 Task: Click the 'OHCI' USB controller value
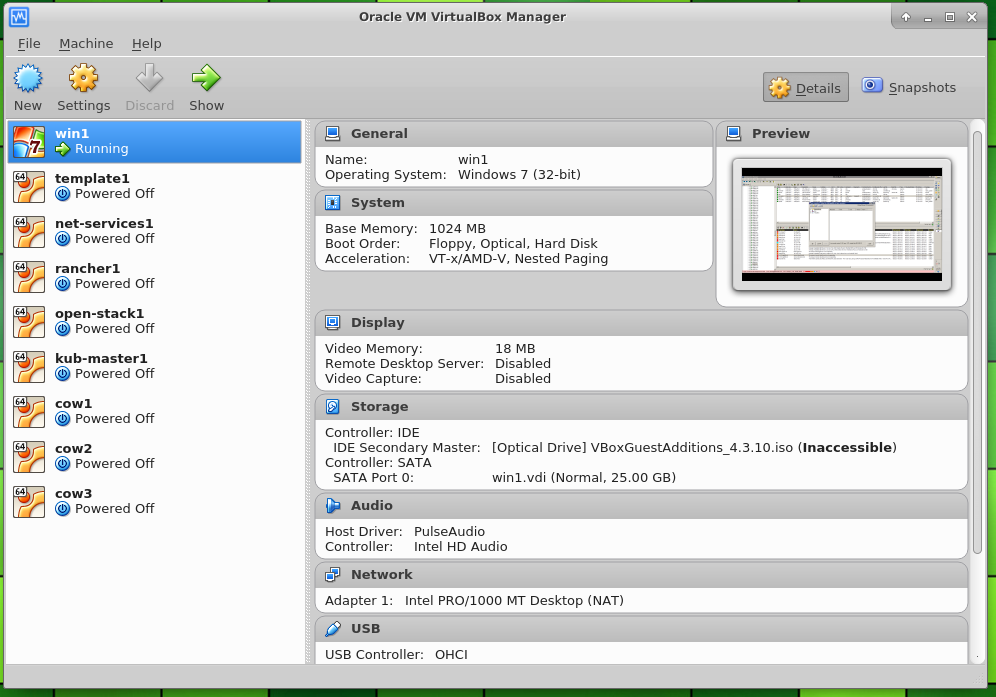coord(452,655)
